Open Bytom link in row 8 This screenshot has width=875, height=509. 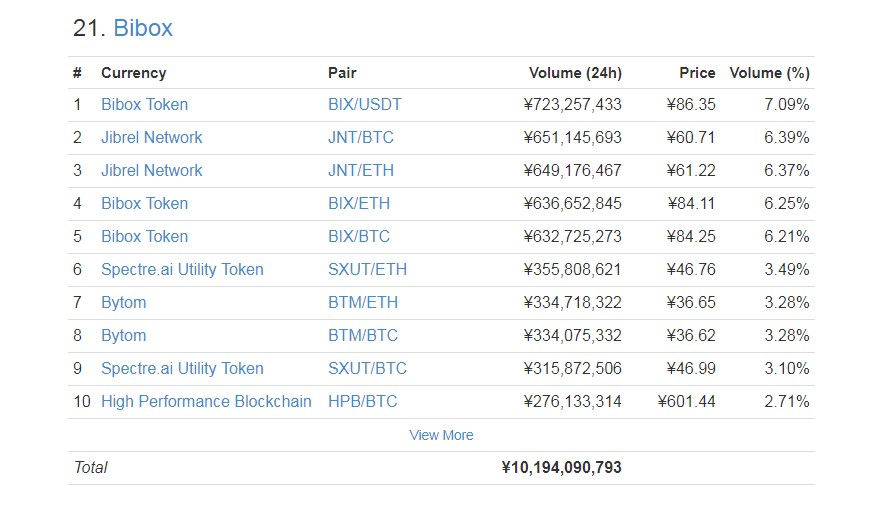tap(123, 335)
